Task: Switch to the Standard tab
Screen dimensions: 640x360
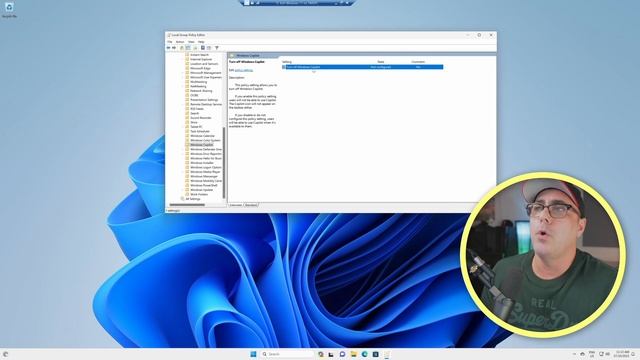Action: tap(251, 205)
